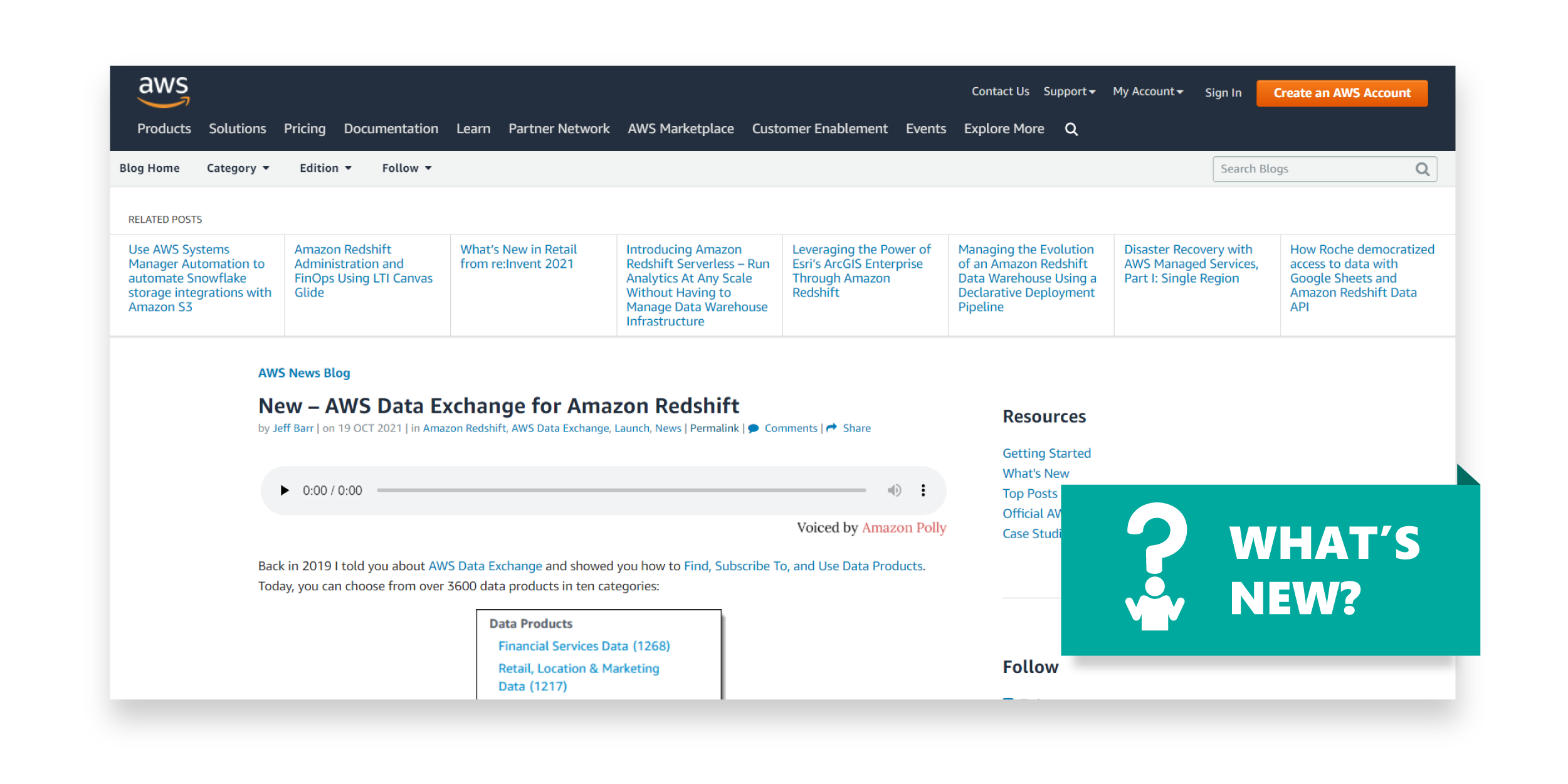Mute the audio player volume

point(894,490)
